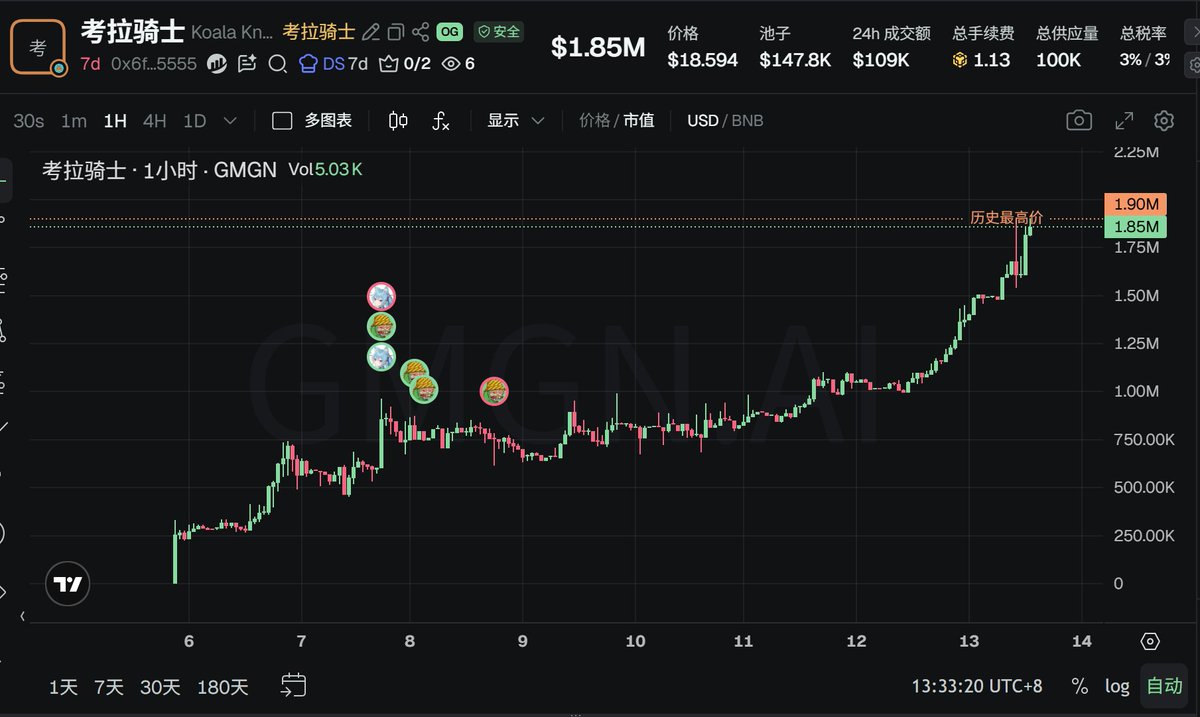Switch to the 4H timeframe
The height and width of the screenshot is (717, 1200).
[154, 121]
